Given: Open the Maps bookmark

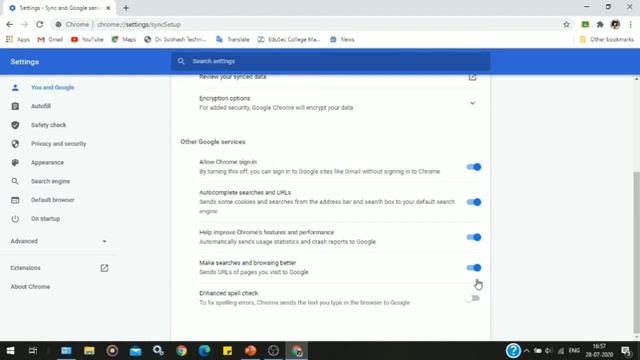Looking at the screenshot, I should coord(124,40).
